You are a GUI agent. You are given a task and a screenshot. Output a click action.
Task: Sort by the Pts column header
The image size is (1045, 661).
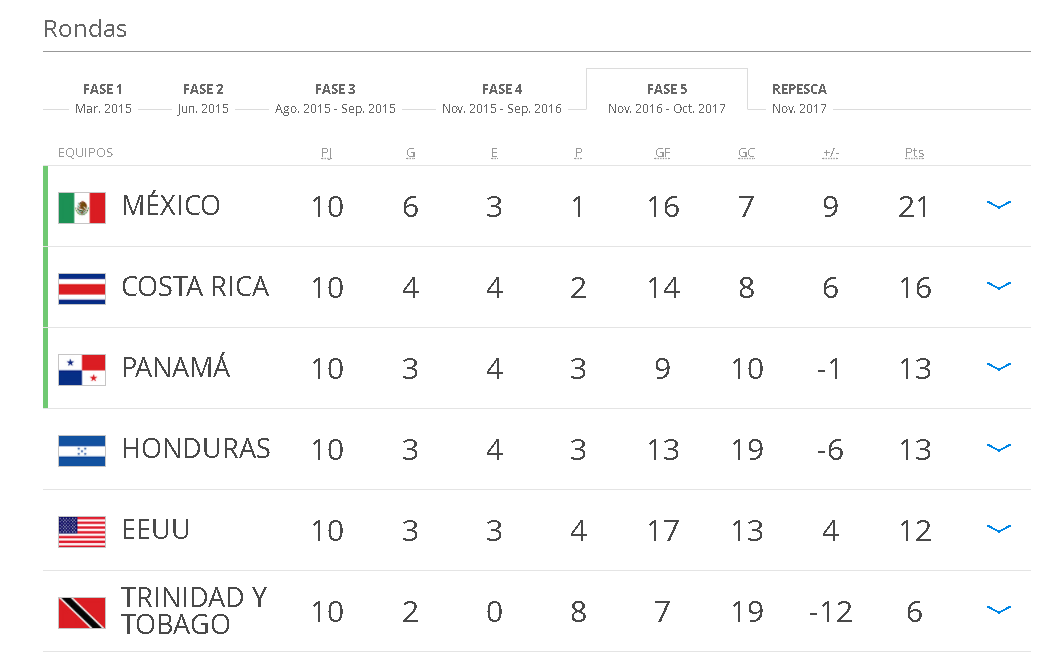[x=914, y=153]
